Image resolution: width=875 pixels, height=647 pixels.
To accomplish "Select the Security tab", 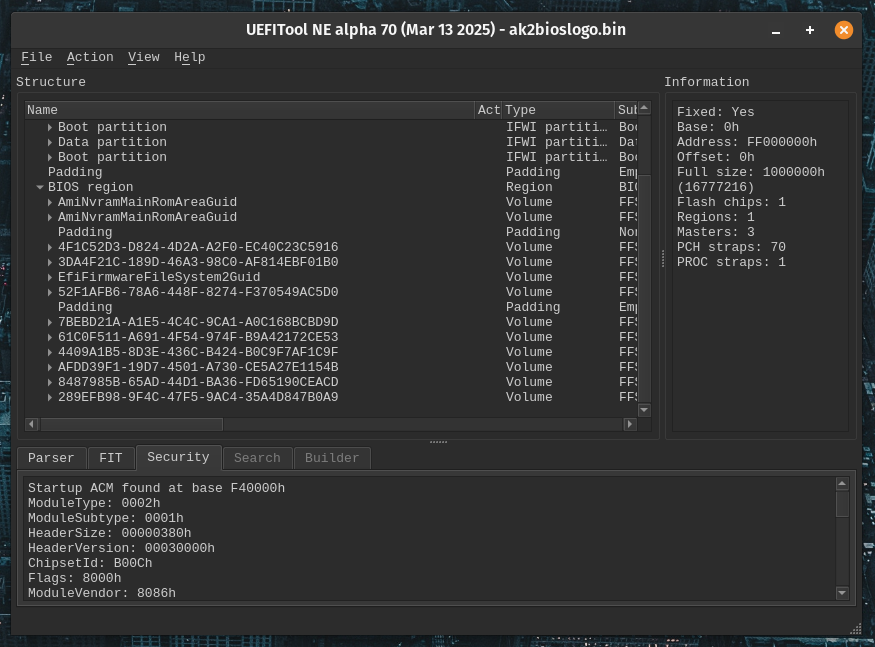I will click(x=178, y=457).
